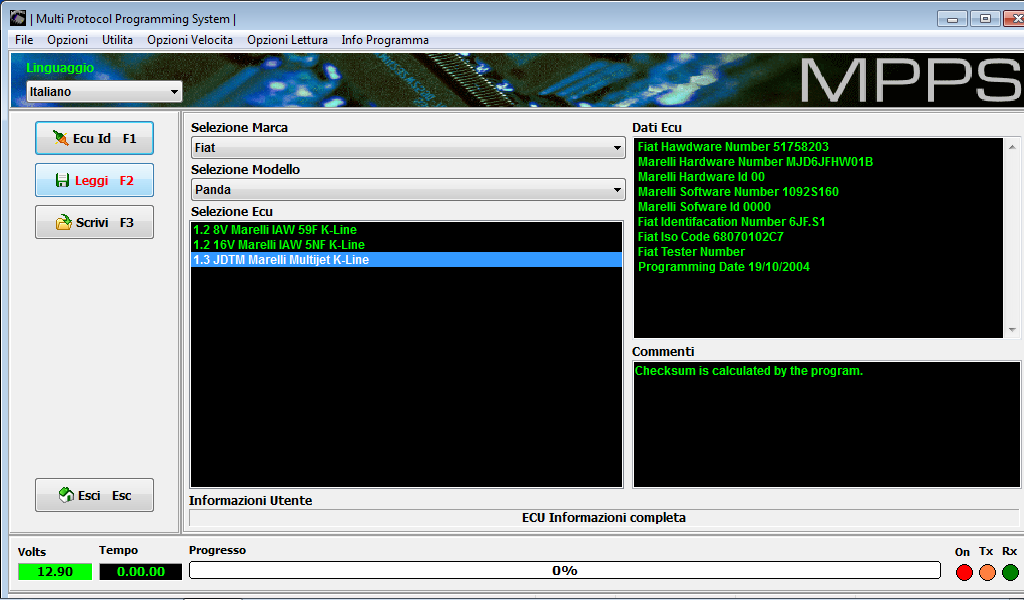Click the Ecu Id F1 button
The height and width of the screenshot is (600, 1024).
tap(94, 138)
